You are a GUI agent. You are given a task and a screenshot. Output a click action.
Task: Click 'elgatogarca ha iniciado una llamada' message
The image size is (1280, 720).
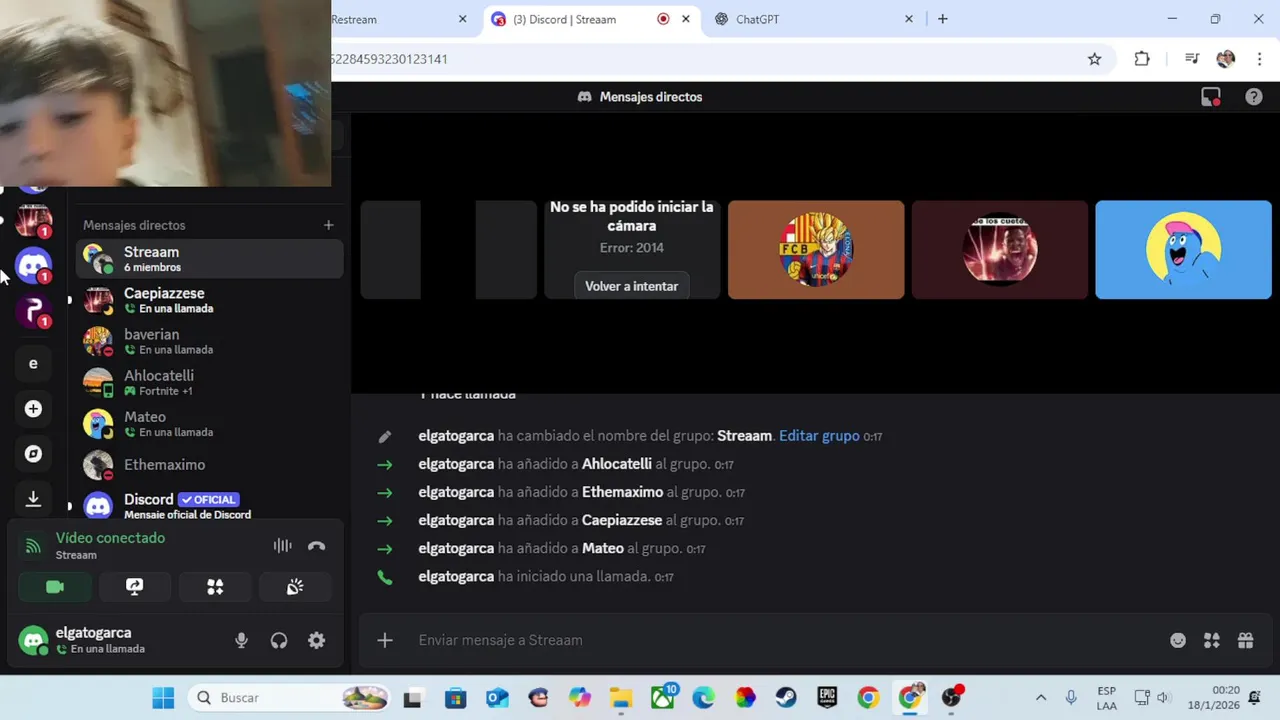[x=546, y=577]
